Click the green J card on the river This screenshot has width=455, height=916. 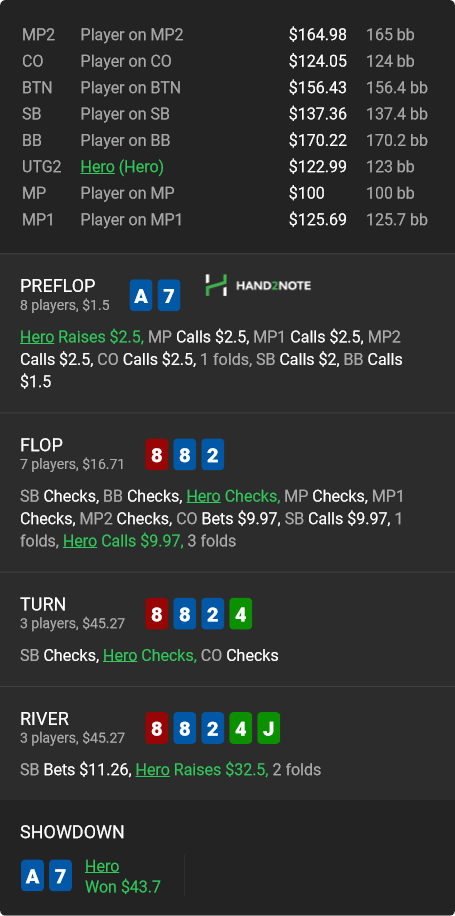[269, 728]
